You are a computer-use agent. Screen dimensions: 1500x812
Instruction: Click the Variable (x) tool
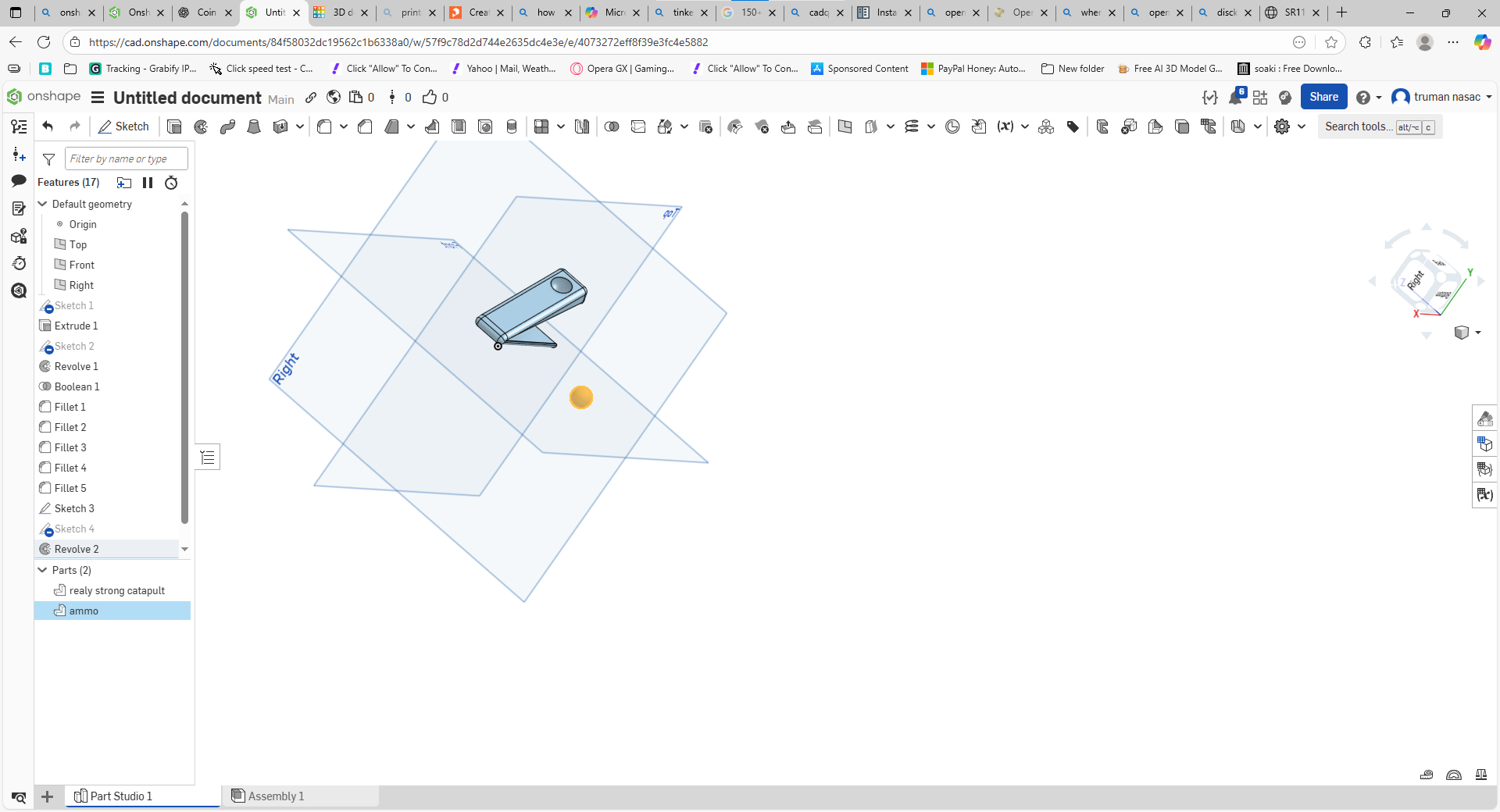[x=1005, y=126]
